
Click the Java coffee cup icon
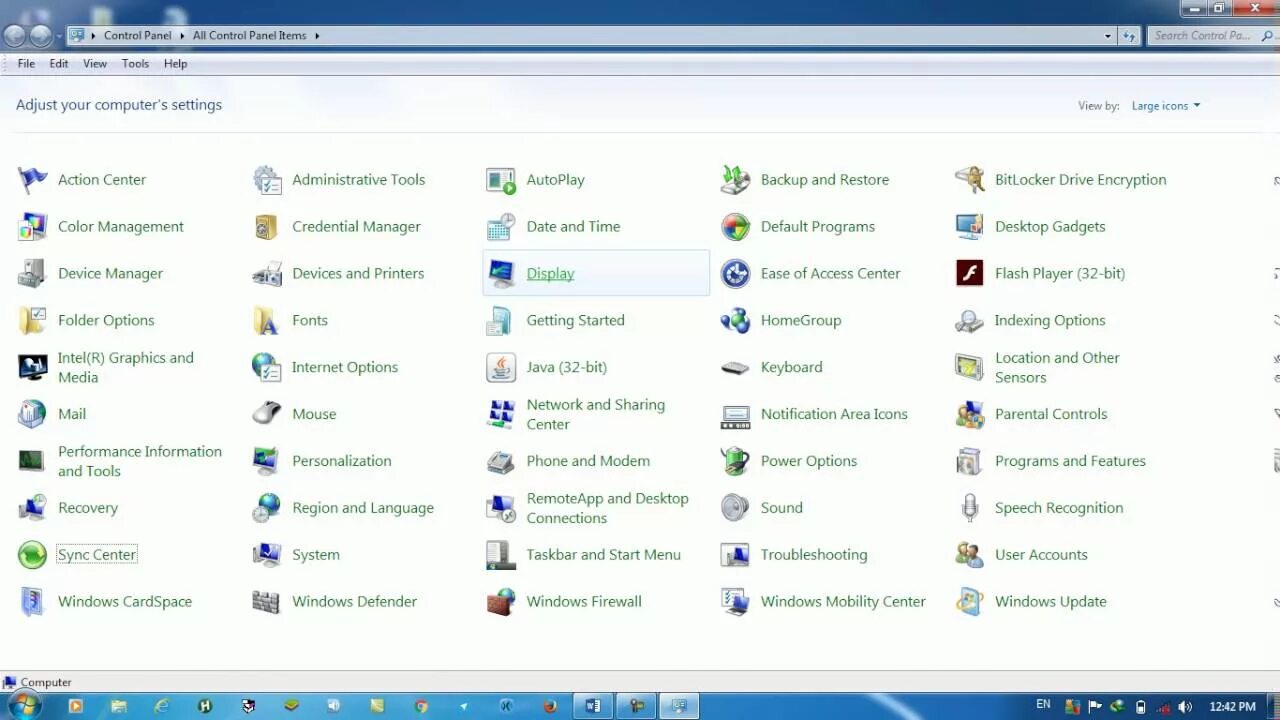[501, 368]
